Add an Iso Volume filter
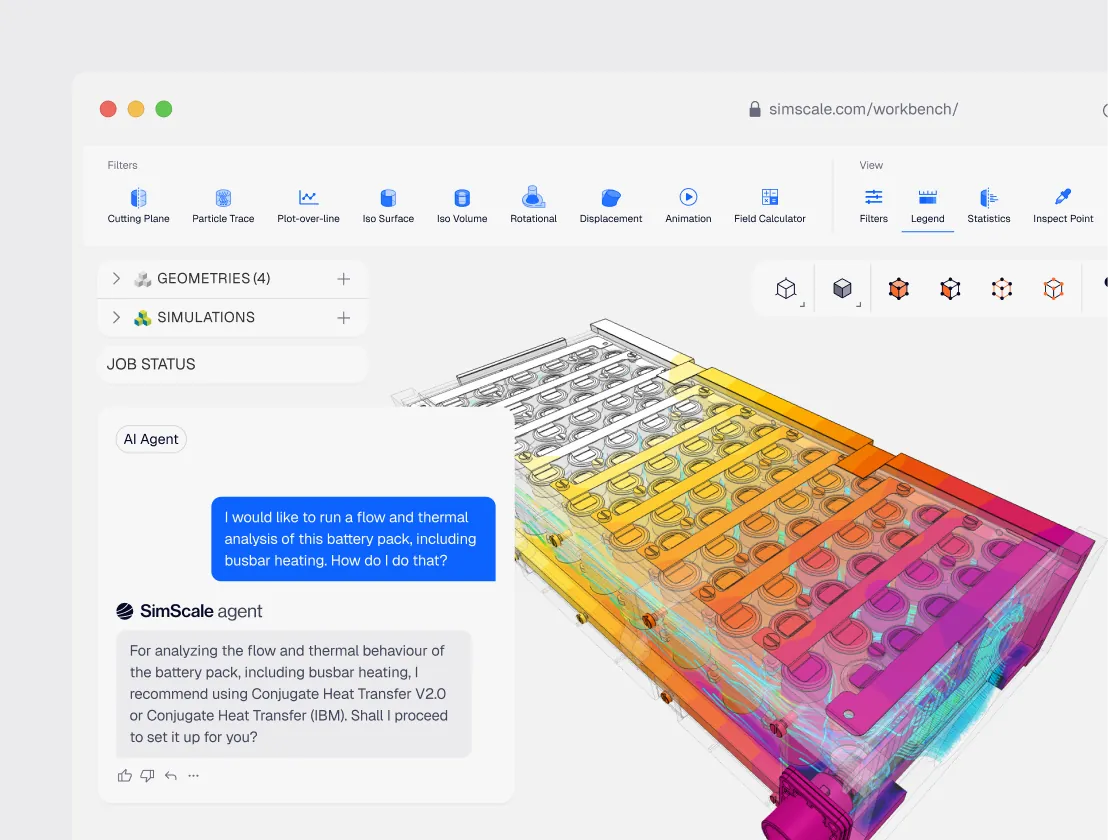Viewport: 1108px width, 840px height. pyautogui.click(x=462, y=206)
